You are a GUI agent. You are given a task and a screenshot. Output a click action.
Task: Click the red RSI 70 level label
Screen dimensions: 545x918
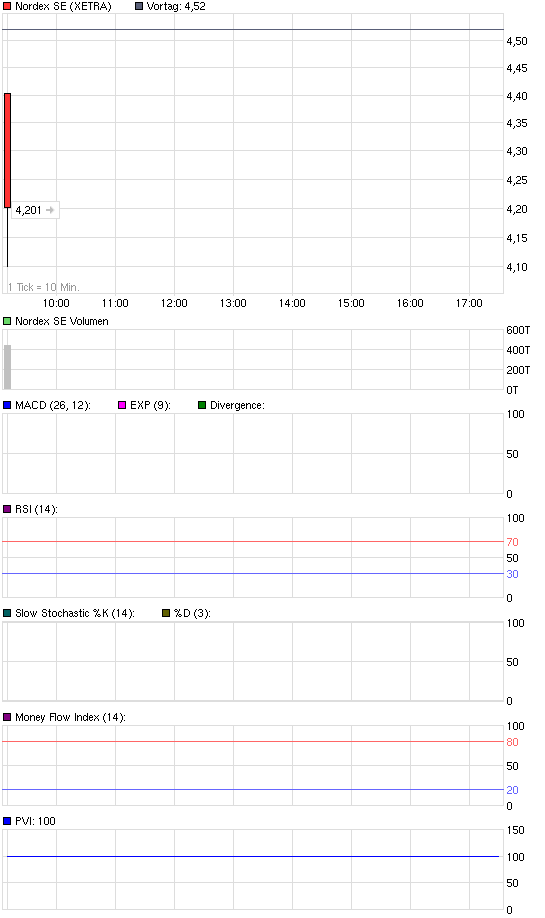pos(512,542)
